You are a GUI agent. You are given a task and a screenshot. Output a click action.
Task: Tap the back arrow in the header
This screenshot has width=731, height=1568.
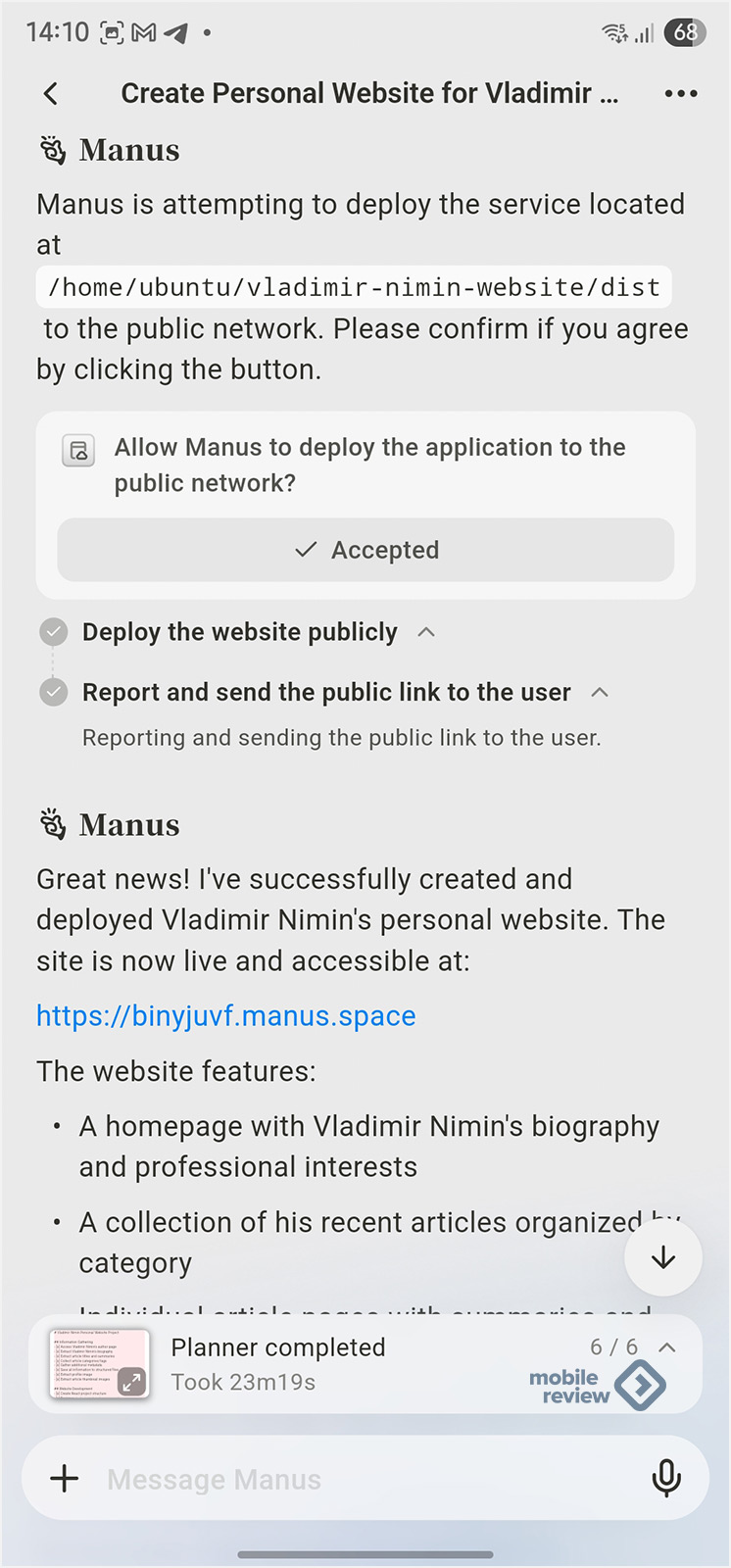[x=51, y=93]
